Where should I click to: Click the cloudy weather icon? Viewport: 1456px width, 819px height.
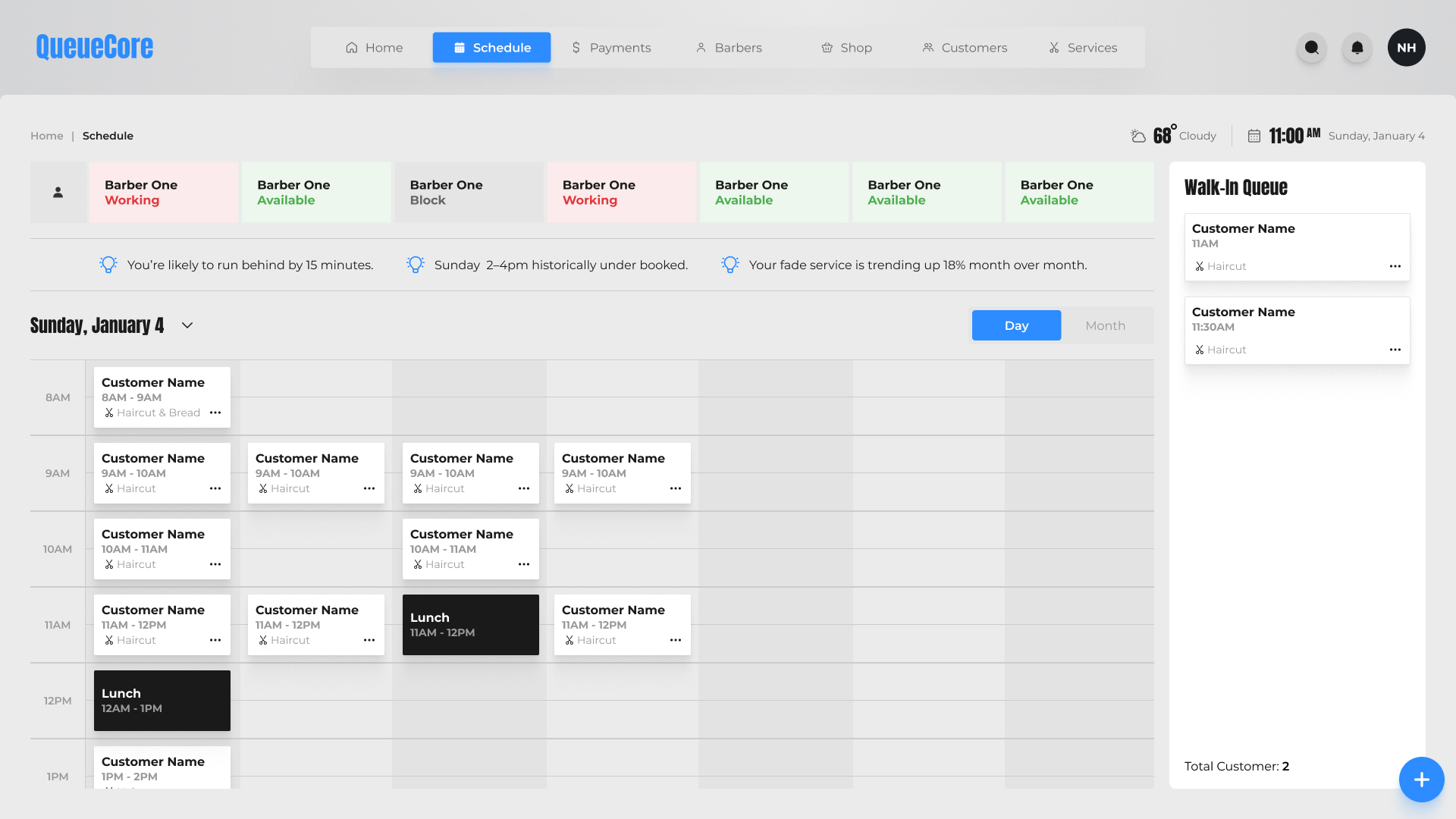1138,135
